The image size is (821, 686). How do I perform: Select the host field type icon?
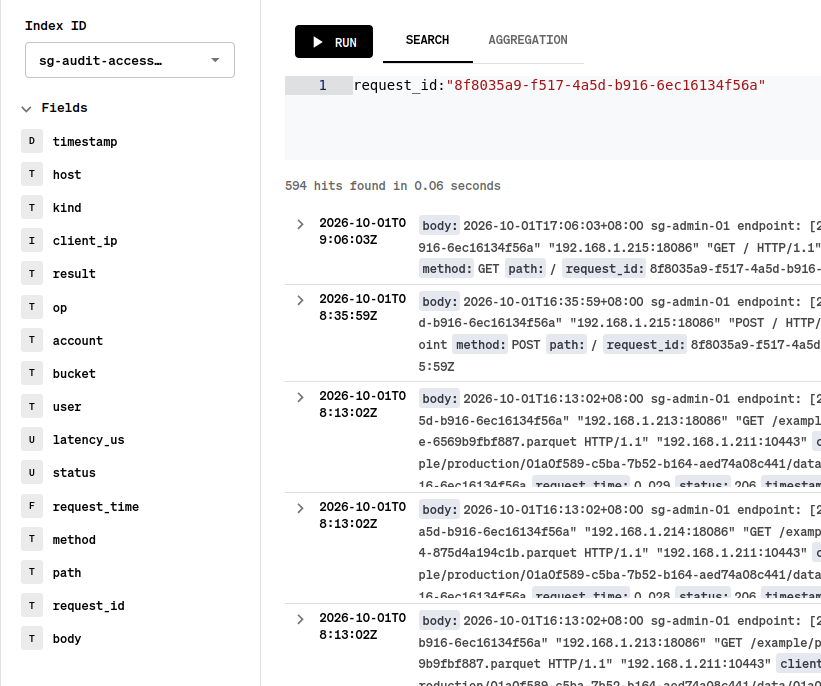click(32, 174)
